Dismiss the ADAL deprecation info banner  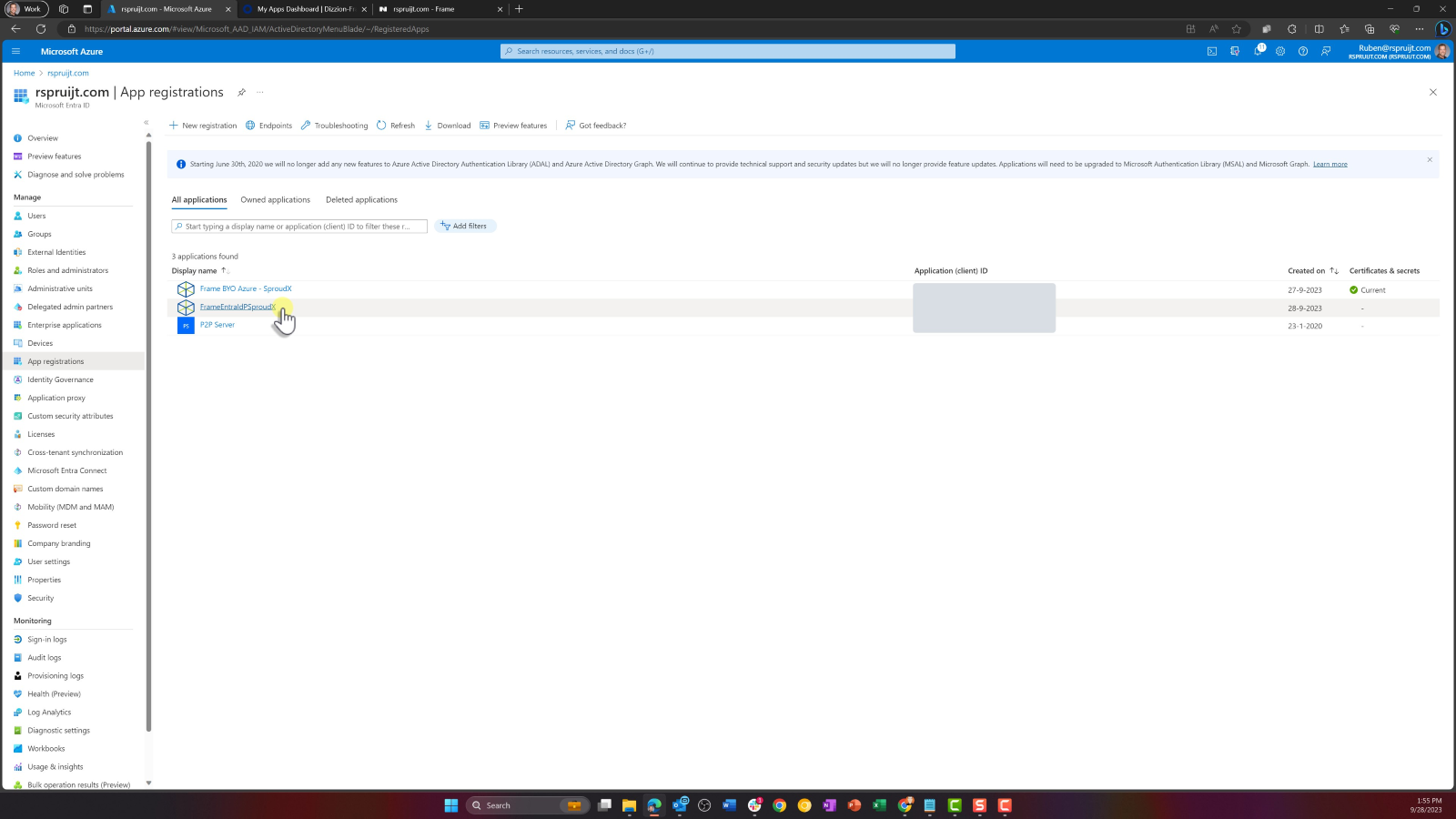coord(1430,159)
